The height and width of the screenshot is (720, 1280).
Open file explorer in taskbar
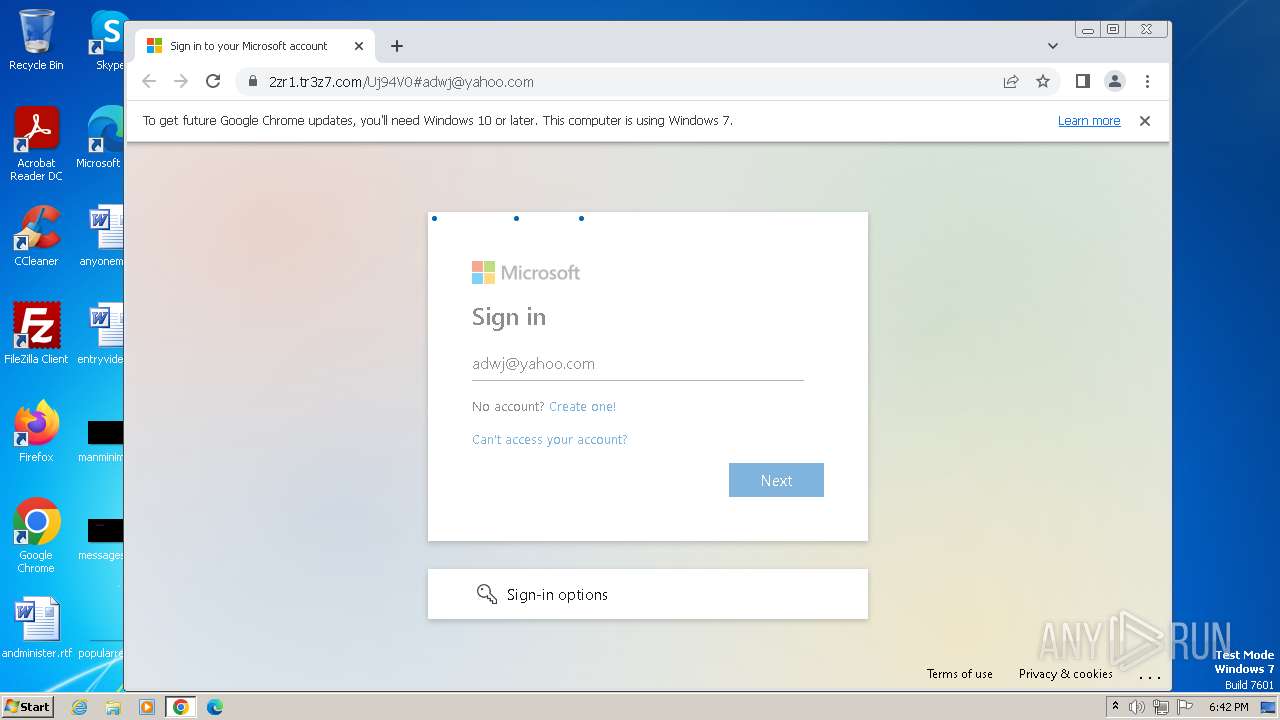[113, 707]
